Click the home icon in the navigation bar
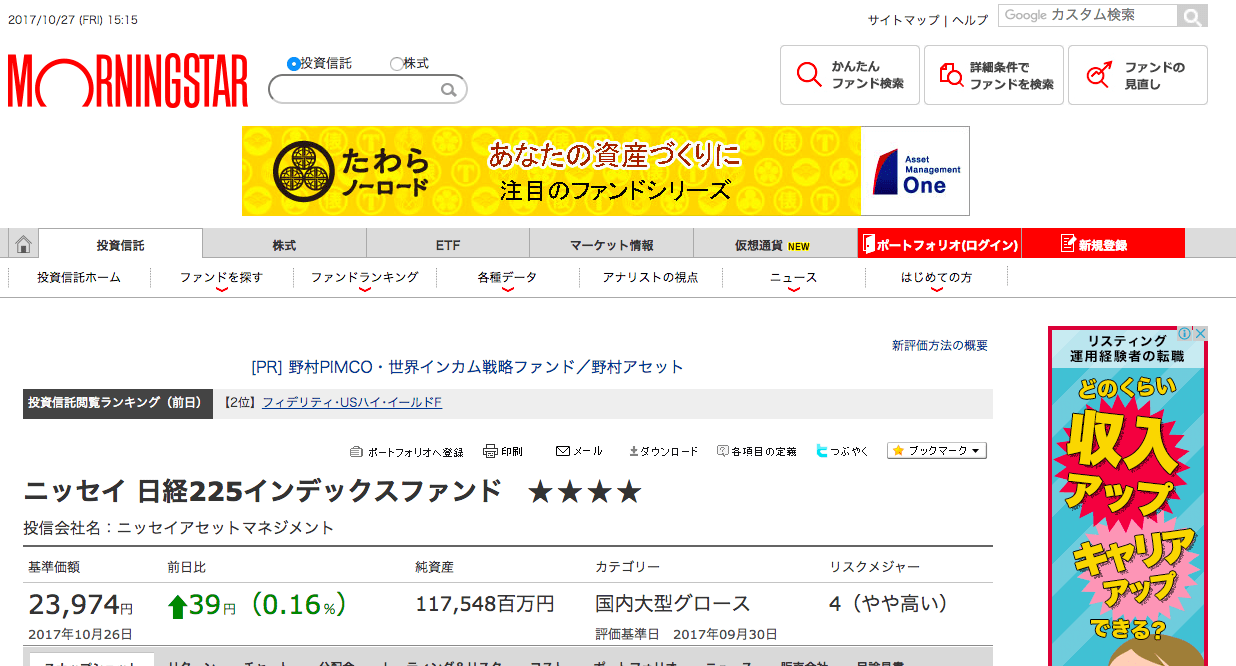Image resolution: width=1236 pixels, height=666 pixels. point(21,243)
